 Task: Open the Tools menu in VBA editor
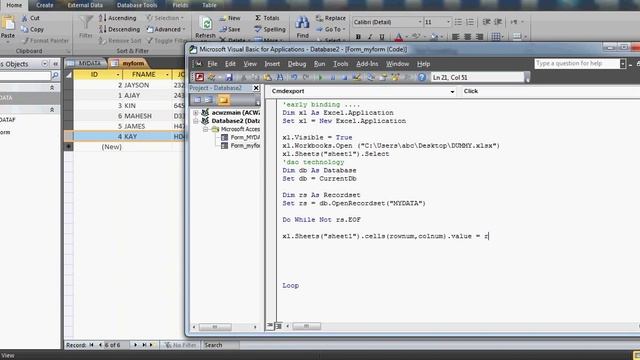(x=341, y=64)
